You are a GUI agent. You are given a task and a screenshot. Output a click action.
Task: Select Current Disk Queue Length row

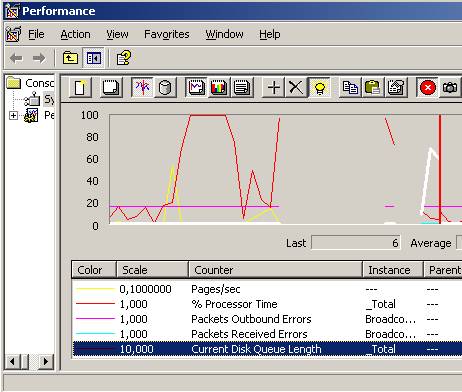click(267, 349)
